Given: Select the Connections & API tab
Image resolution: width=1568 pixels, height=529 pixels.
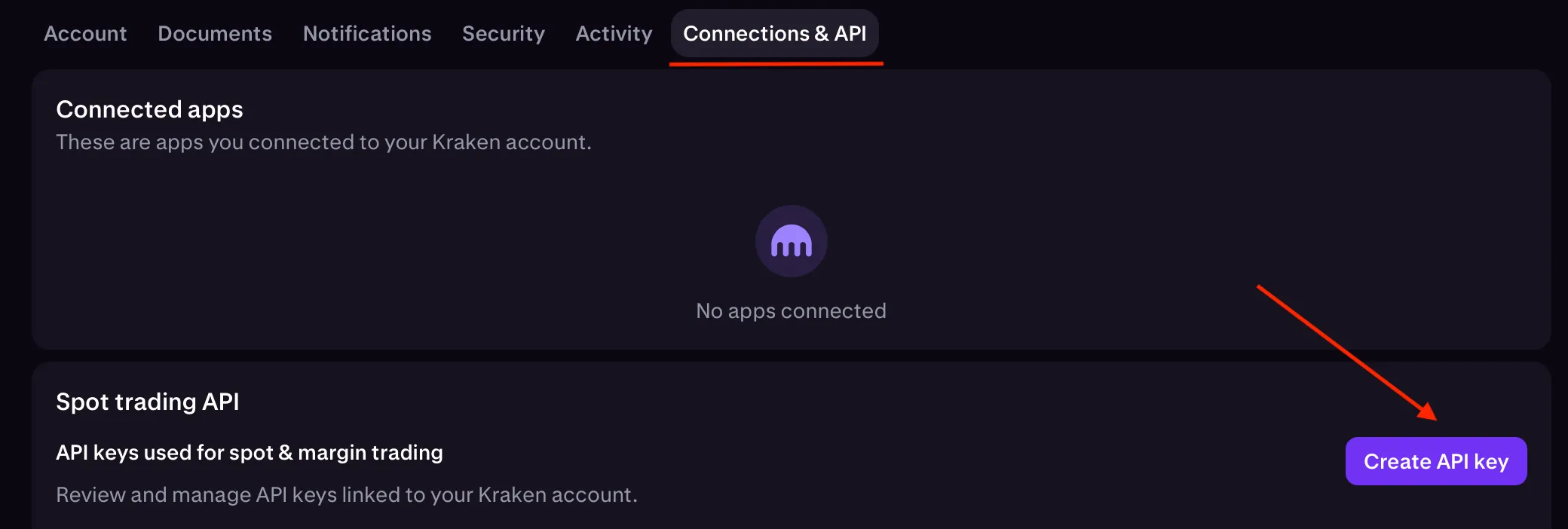Looking at the screenshot, I should click(x=775, y=33).
